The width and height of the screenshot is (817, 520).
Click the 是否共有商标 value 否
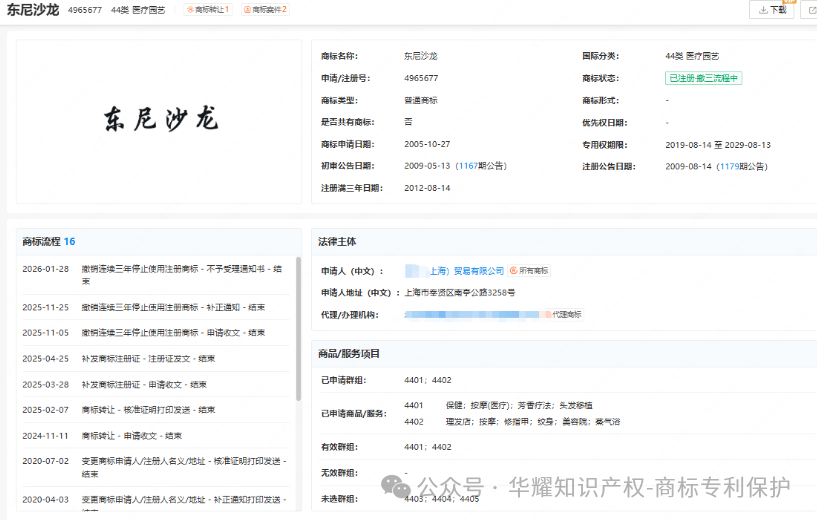408,121
